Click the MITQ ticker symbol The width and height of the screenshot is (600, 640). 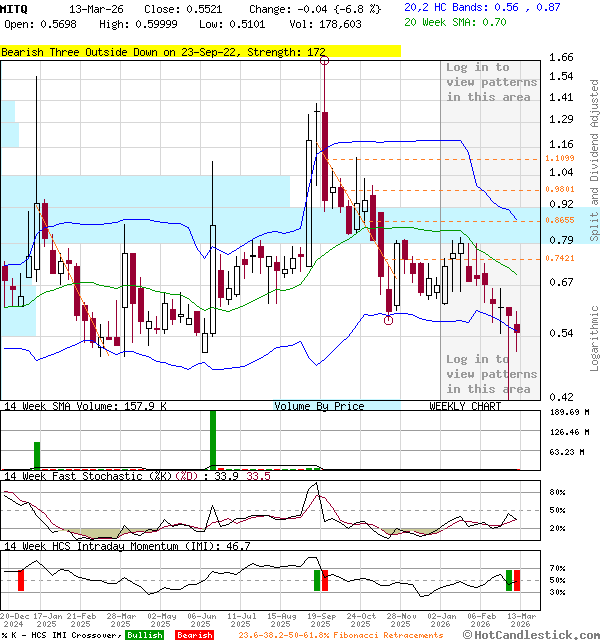16,8
